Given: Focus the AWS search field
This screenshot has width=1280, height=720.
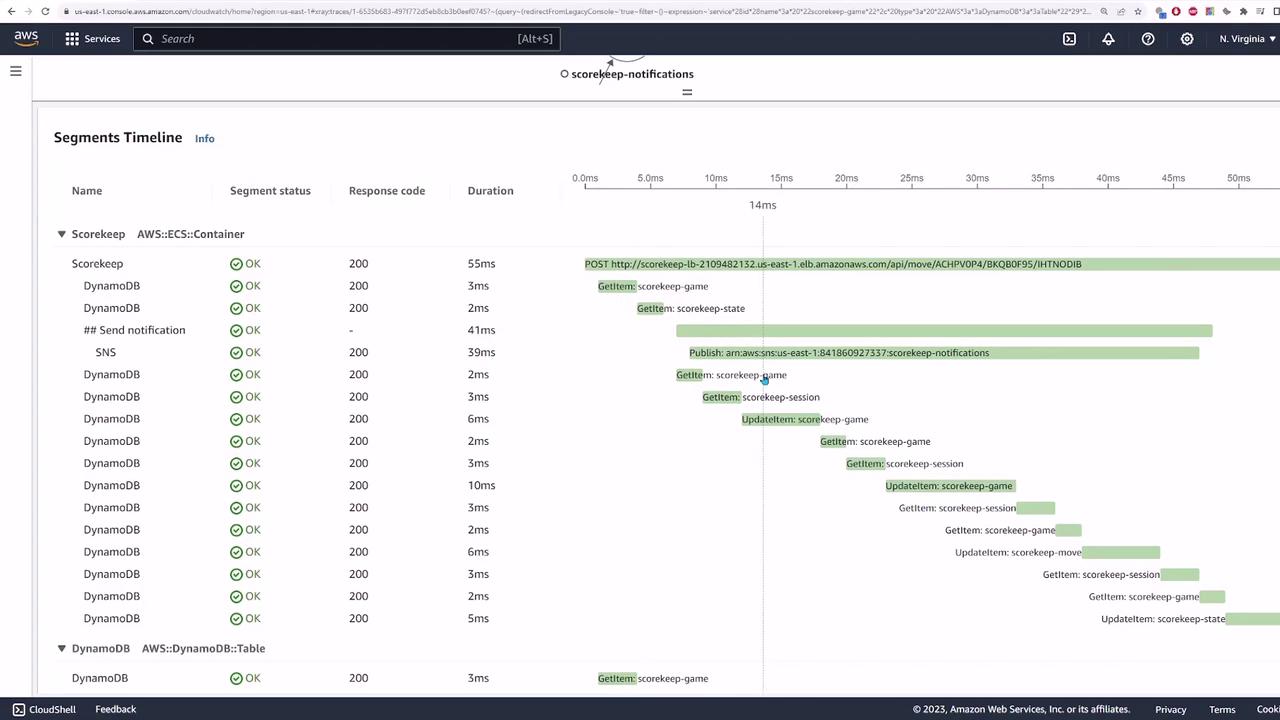Looking at the screenshot, I should (x=346, y=39).
